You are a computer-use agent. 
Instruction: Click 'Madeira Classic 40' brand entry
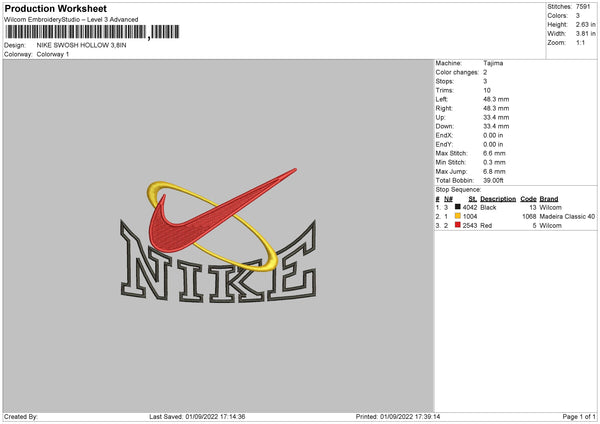pos(567,217)
